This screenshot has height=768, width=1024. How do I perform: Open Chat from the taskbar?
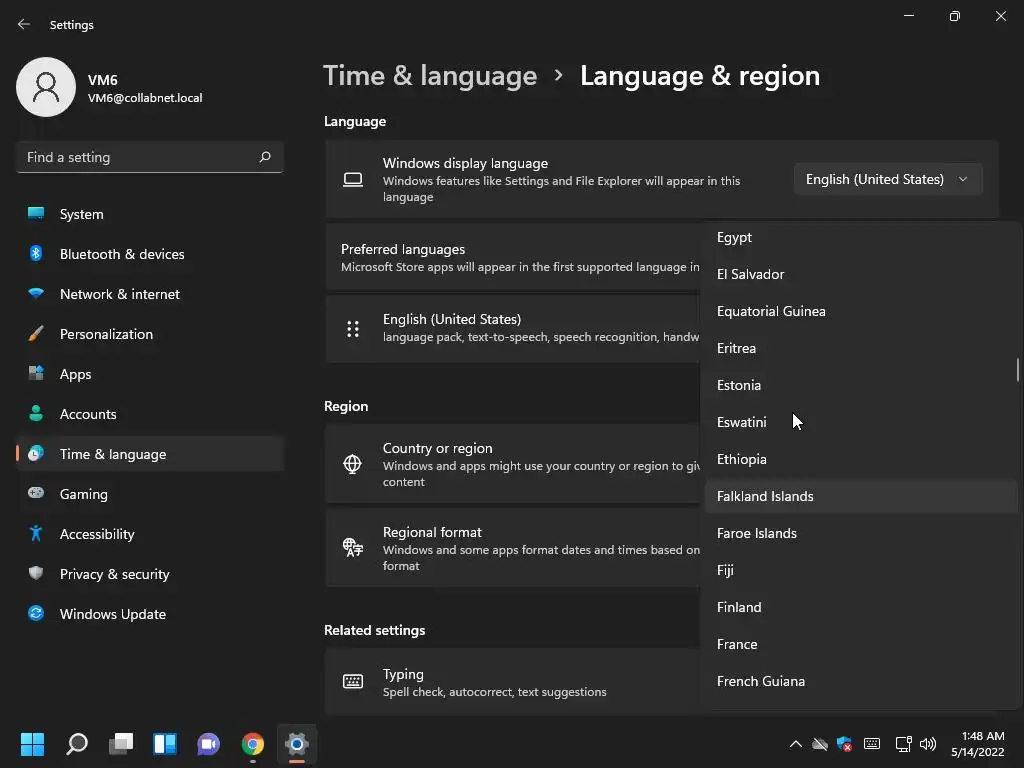208,744
